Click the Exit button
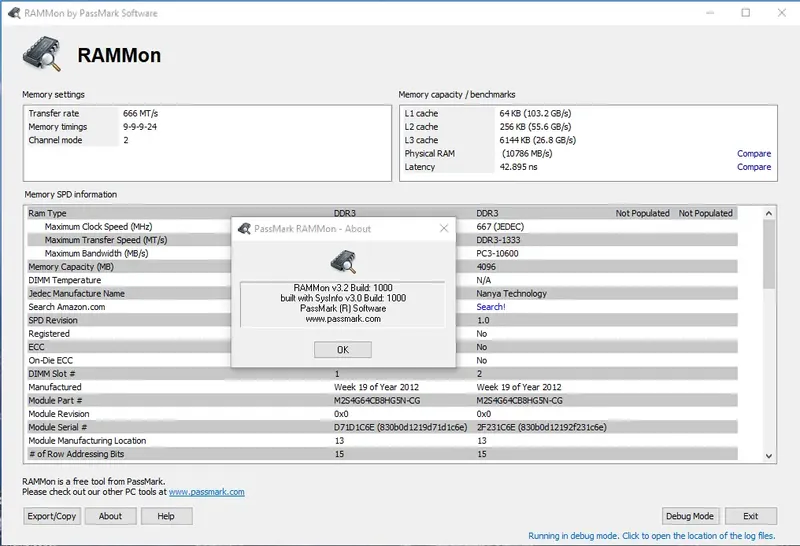800x546 pixels. 751,516
